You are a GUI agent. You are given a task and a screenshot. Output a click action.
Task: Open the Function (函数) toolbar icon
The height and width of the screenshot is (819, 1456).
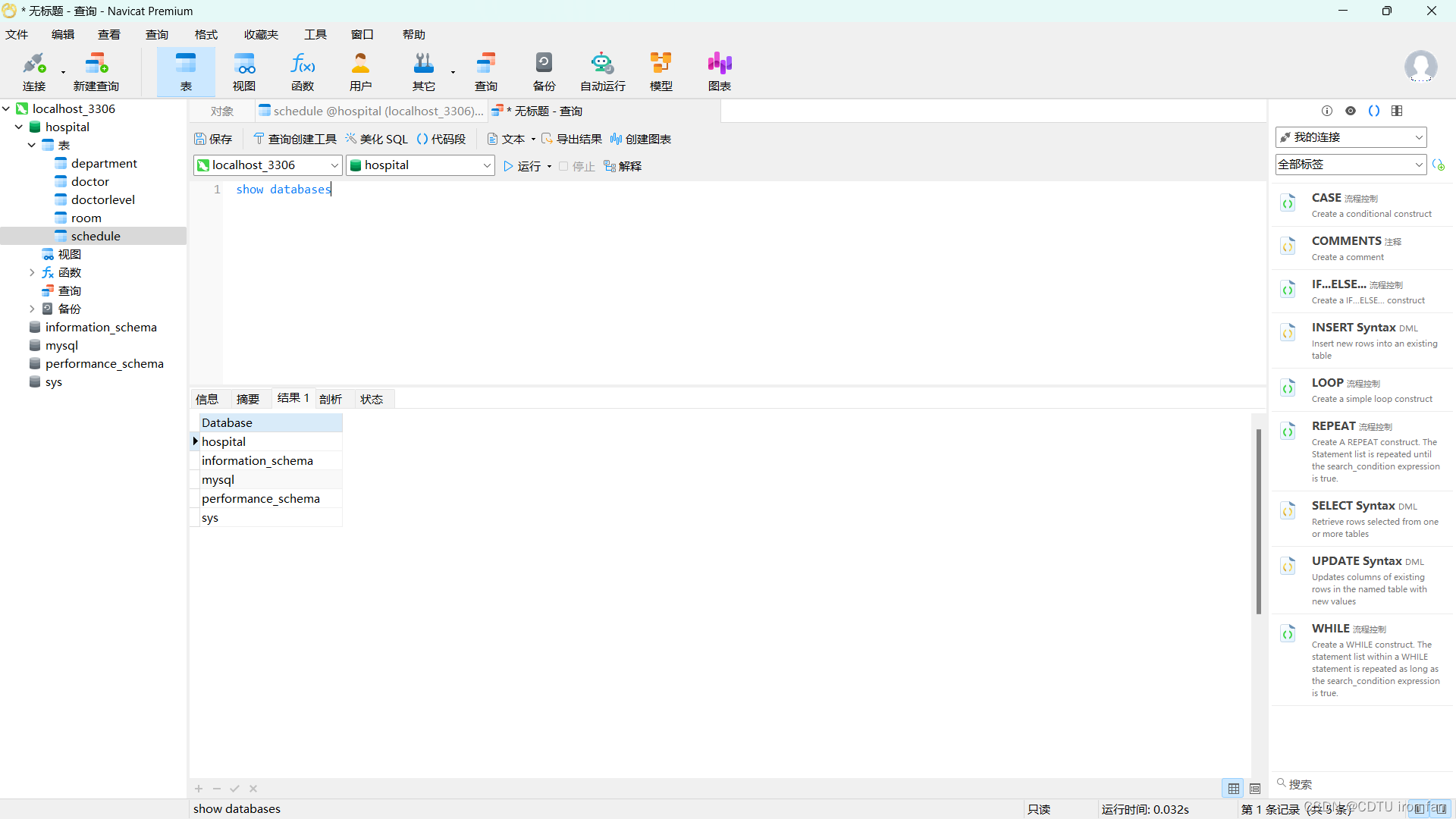click(x=303, y=72)
